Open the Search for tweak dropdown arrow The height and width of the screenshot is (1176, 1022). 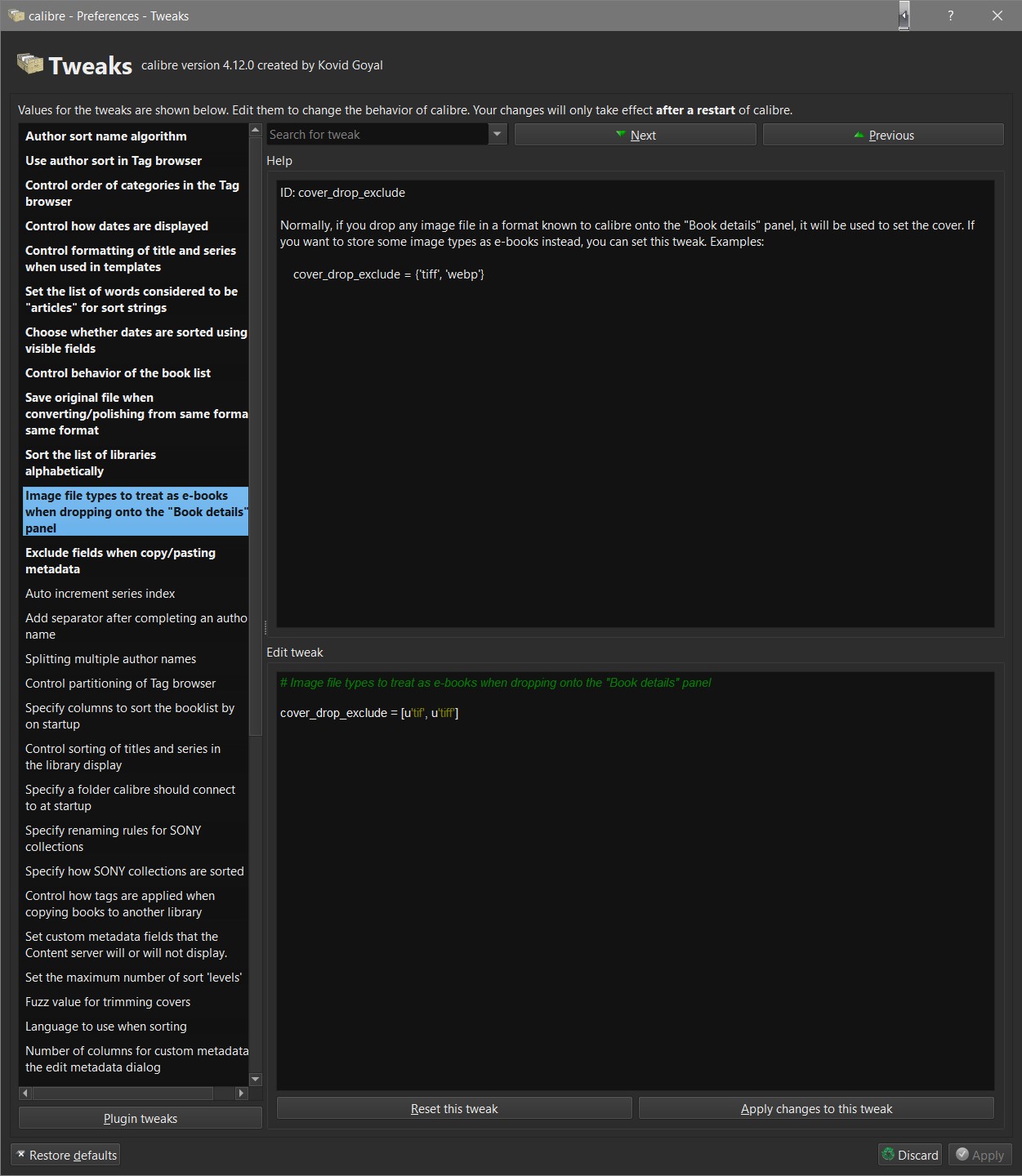(498, 135)
